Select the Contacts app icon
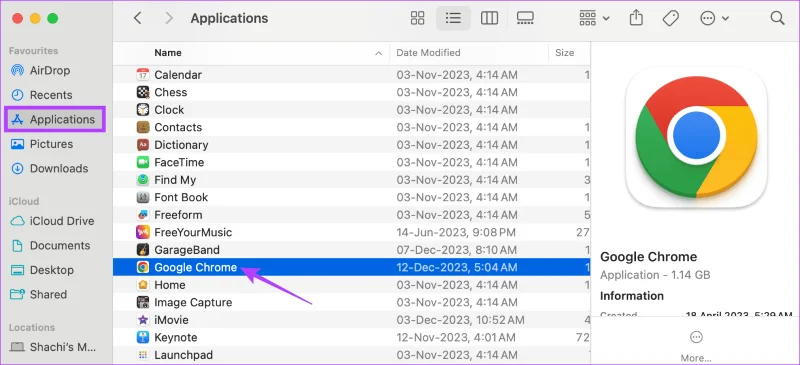Viewport: 800px width, 365px height. 143,127
